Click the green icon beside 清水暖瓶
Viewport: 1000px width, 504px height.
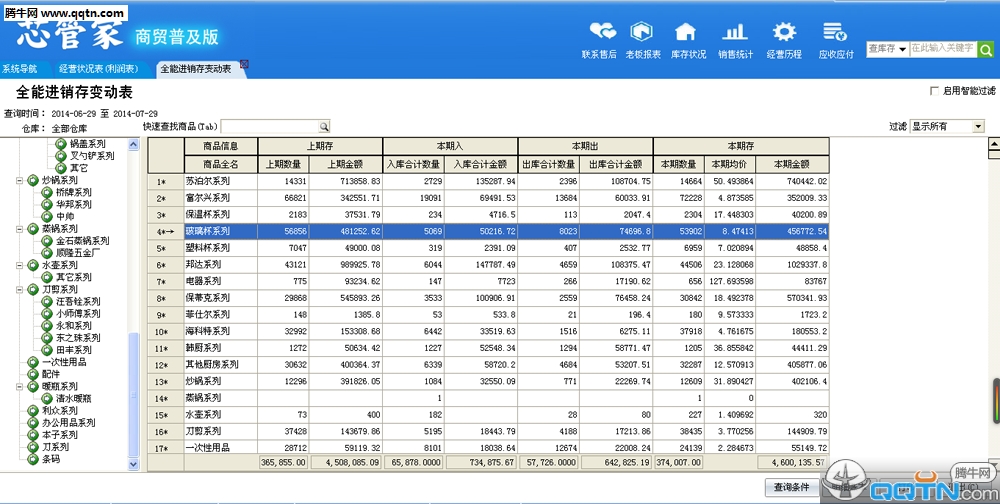47,398
